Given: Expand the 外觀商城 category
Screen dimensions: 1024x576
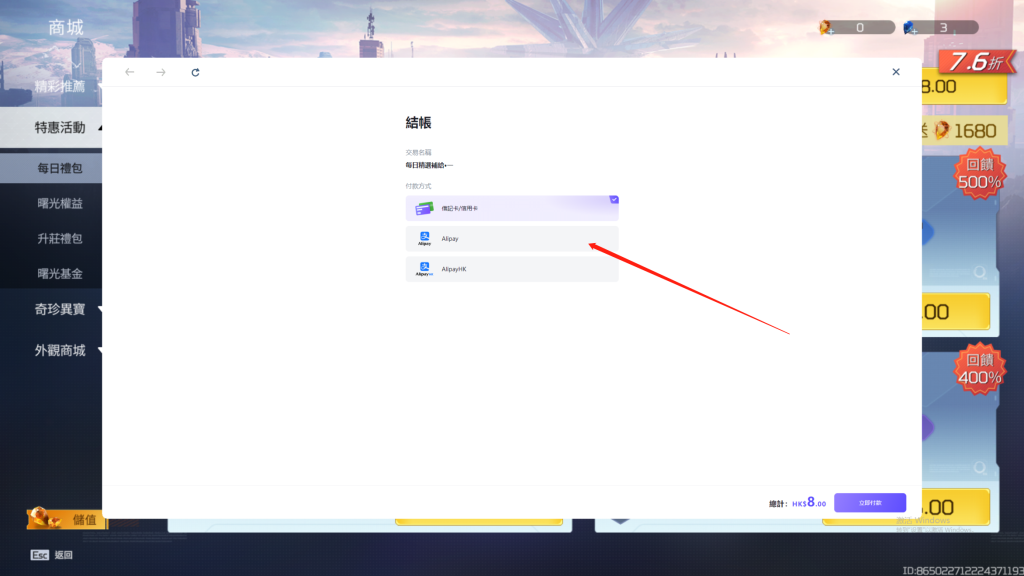Looking at the screenshot, I should (x=60, y=351).
